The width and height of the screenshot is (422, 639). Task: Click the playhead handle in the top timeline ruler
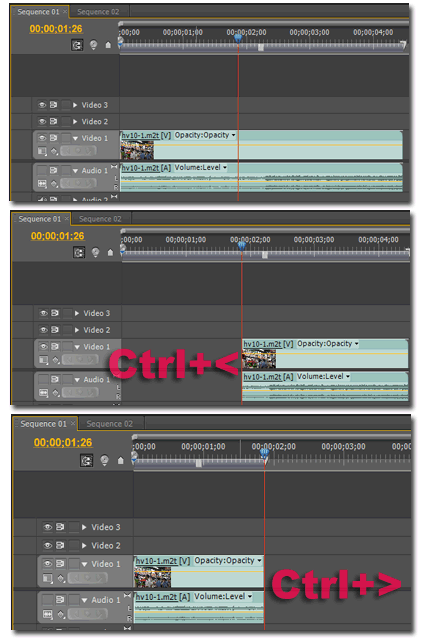pyautogui.click(x=238, y=39)
